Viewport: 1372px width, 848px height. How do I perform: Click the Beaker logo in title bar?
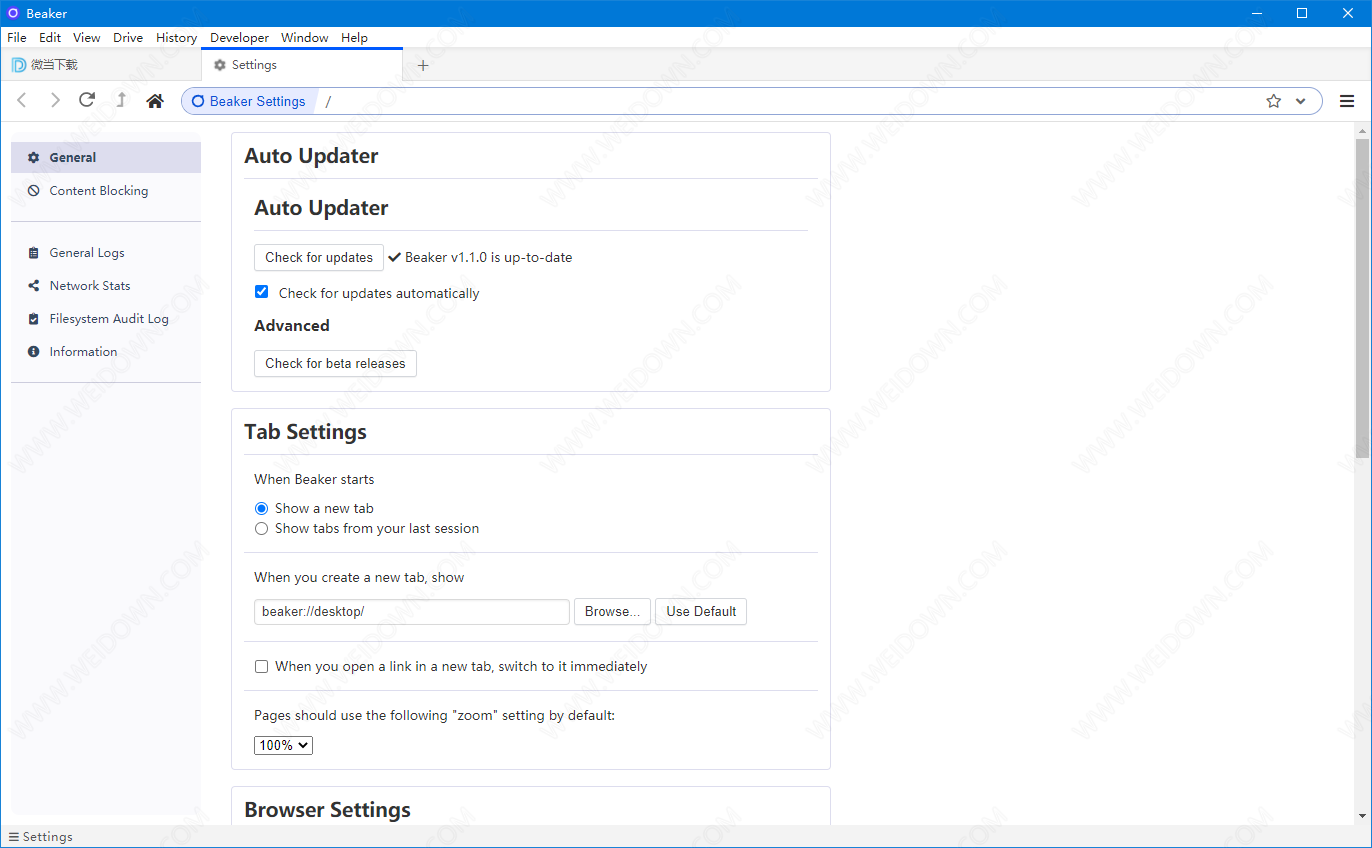coord(13,13)
